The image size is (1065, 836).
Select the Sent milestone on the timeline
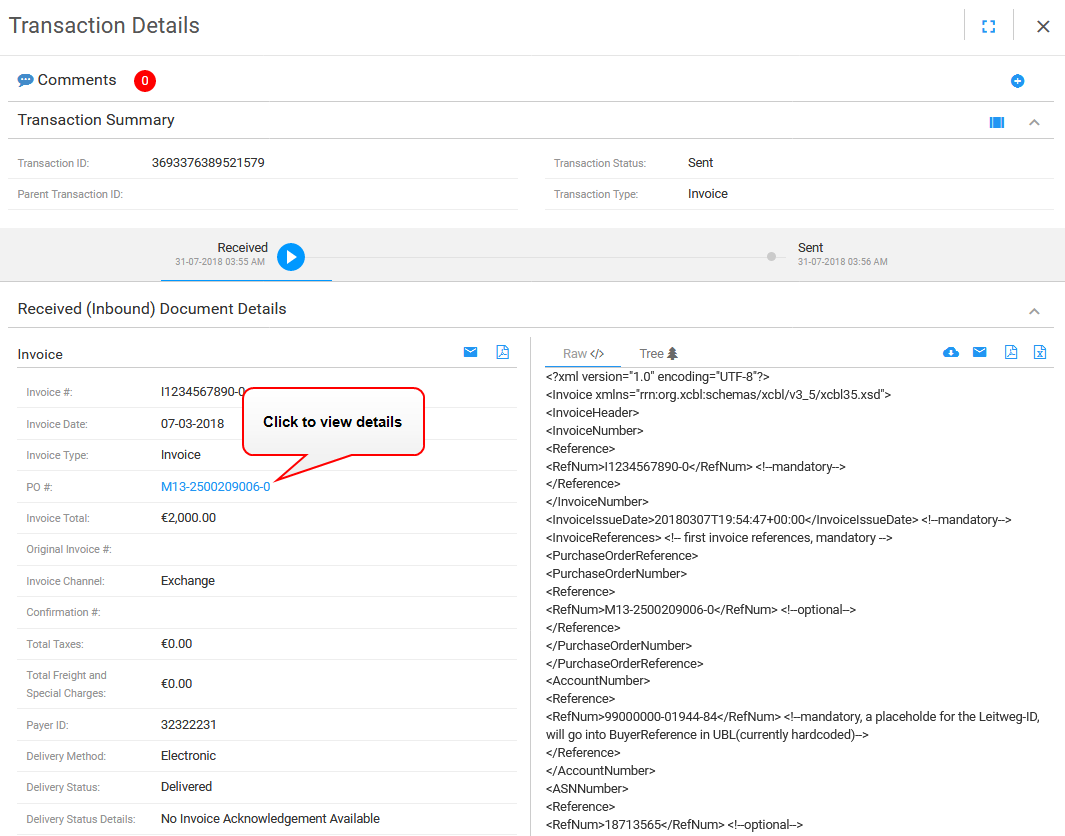tap(771, 256)
